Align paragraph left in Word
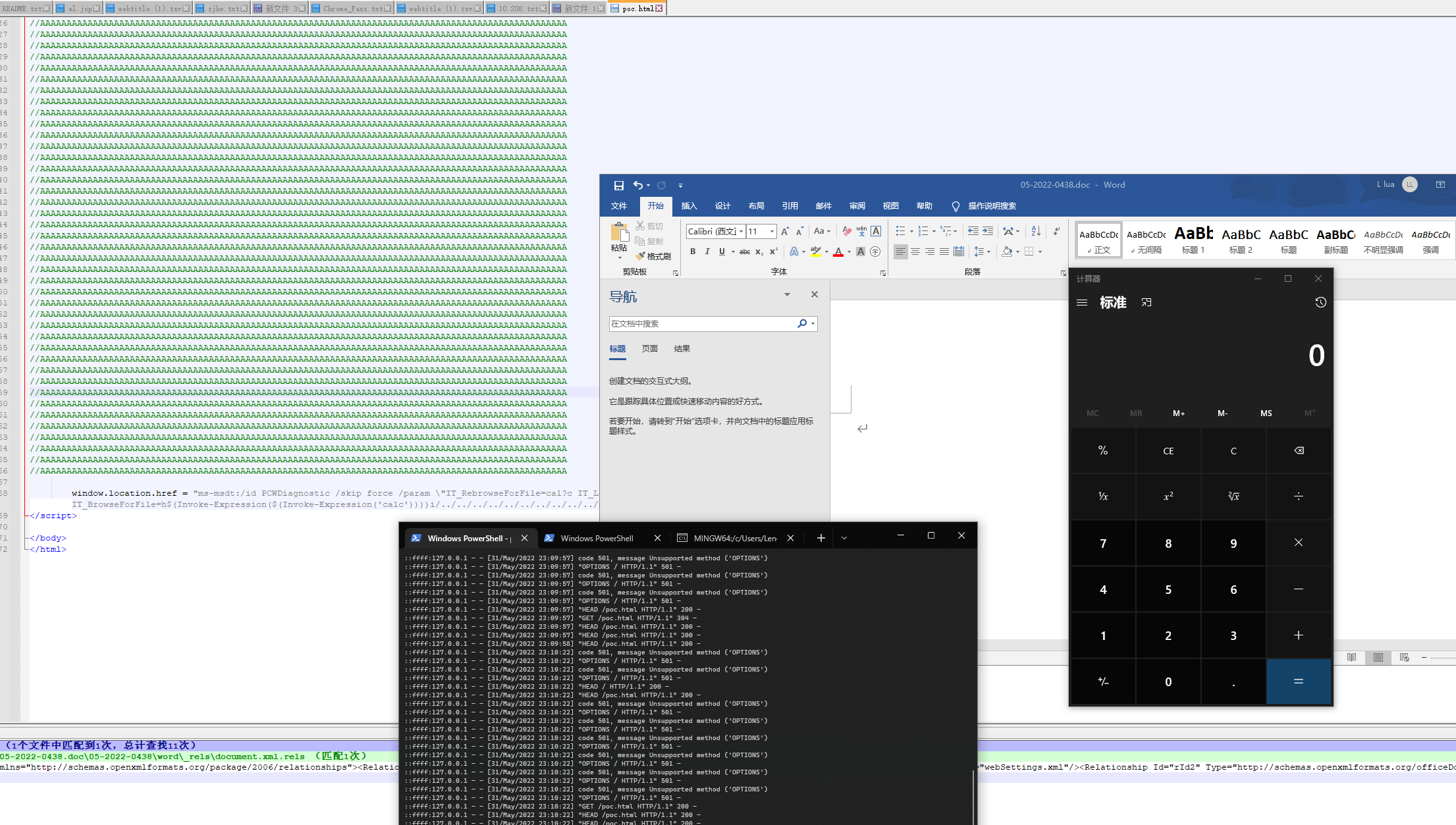 click(900, 252)
